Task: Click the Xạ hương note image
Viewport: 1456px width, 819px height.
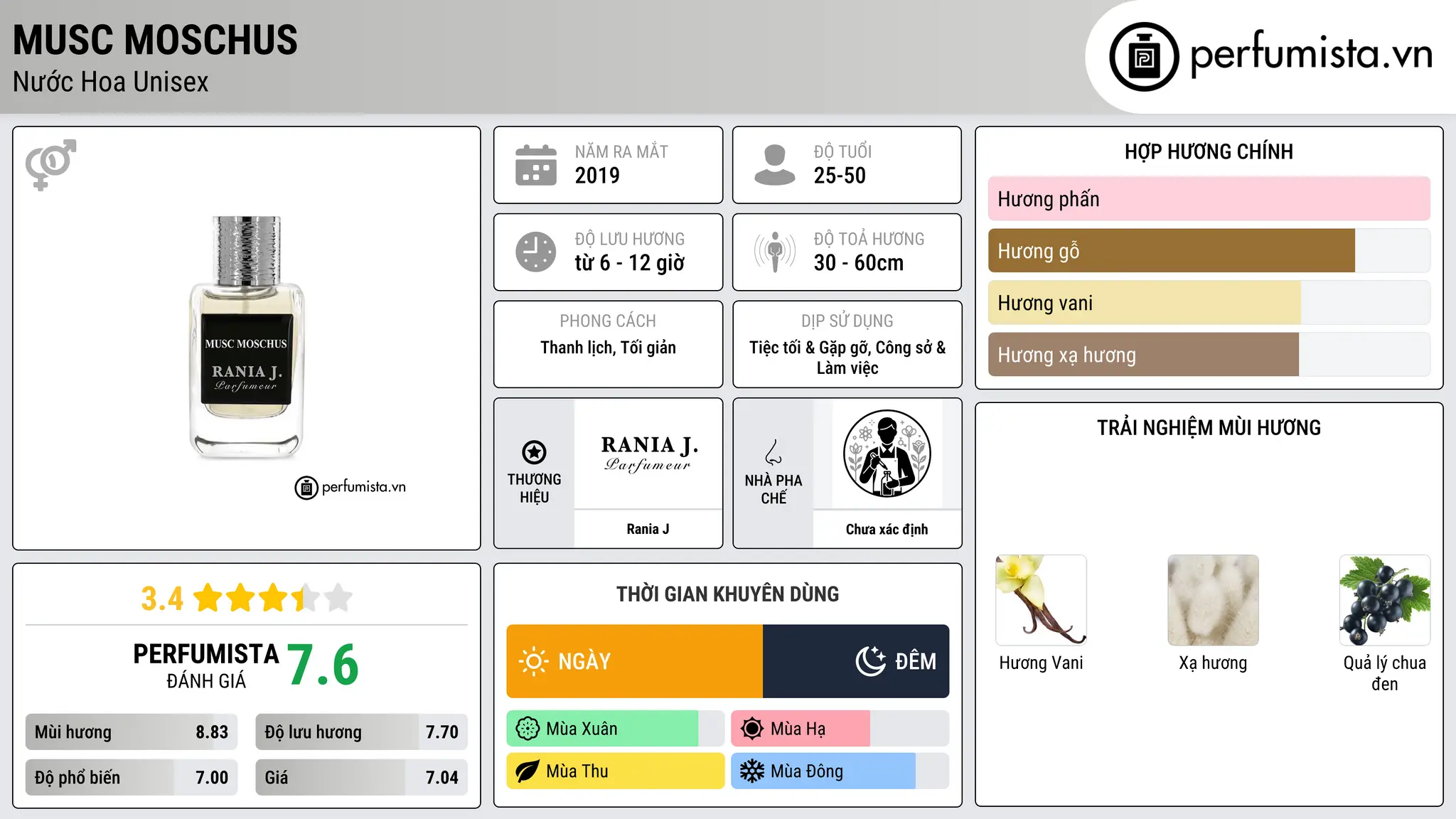Action: coord(1214,600)
